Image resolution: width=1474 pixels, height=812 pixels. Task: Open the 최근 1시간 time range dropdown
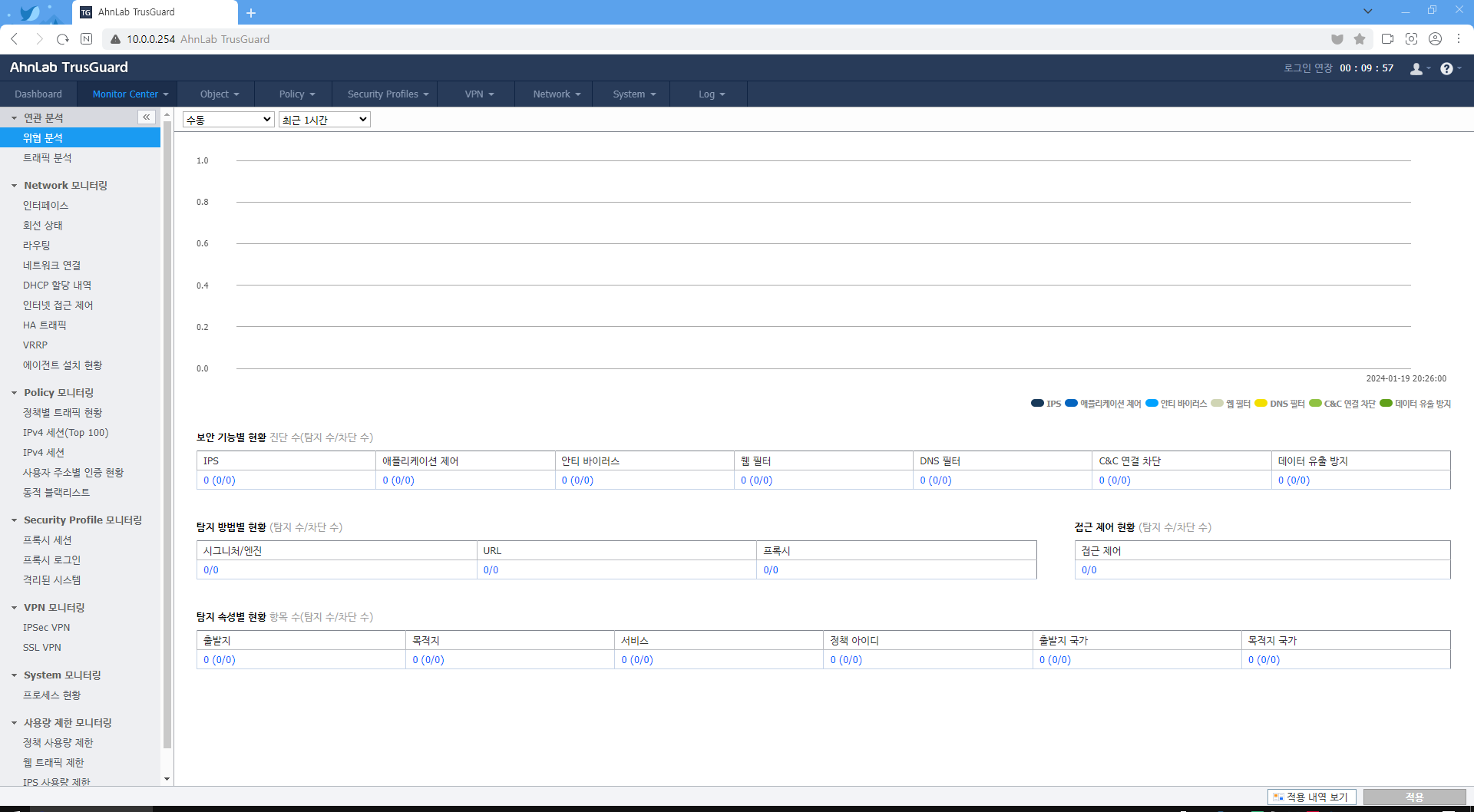tap(325, 120)
